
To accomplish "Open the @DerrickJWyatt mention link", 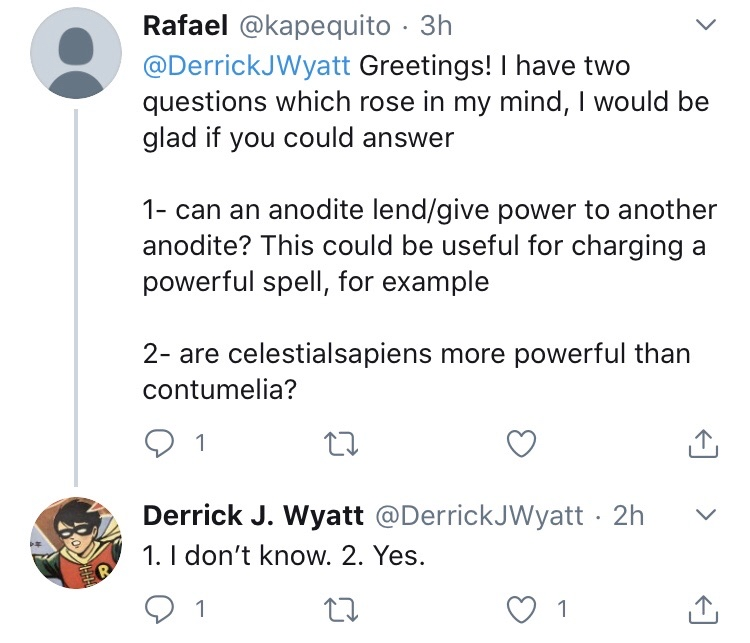I will (x=247, y=69).
